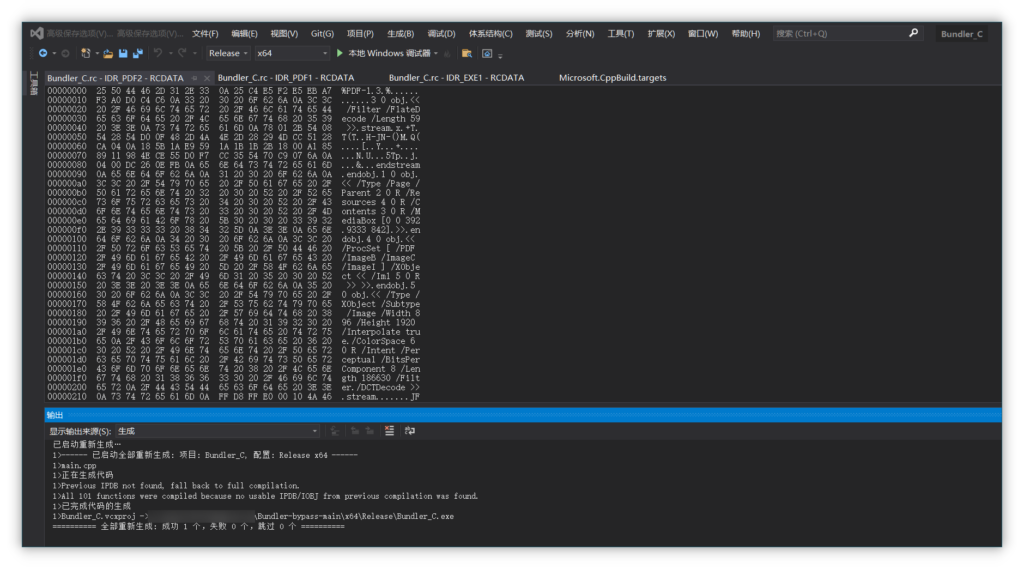
Task: Open the 视图(V) menu
Action: pos(284,33)
